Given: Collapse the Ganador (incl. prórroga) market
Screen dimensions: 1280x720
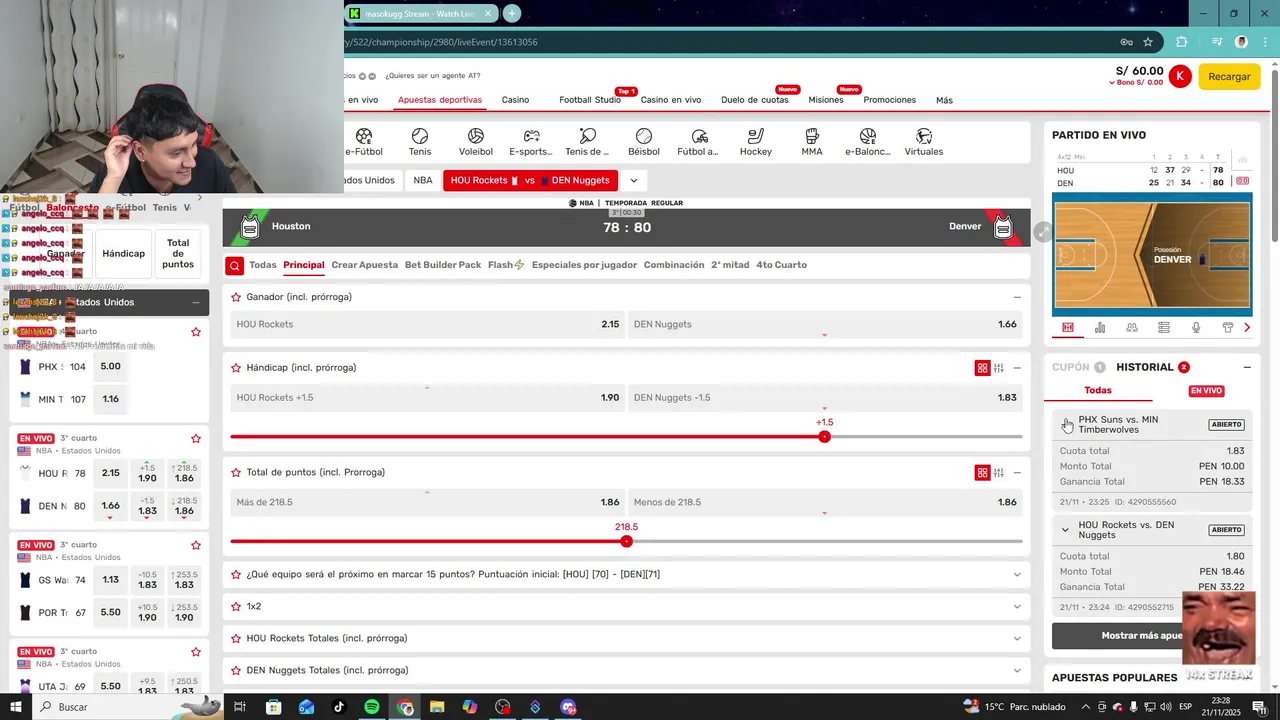Looking at the screenshot, I should point(1017,297).
